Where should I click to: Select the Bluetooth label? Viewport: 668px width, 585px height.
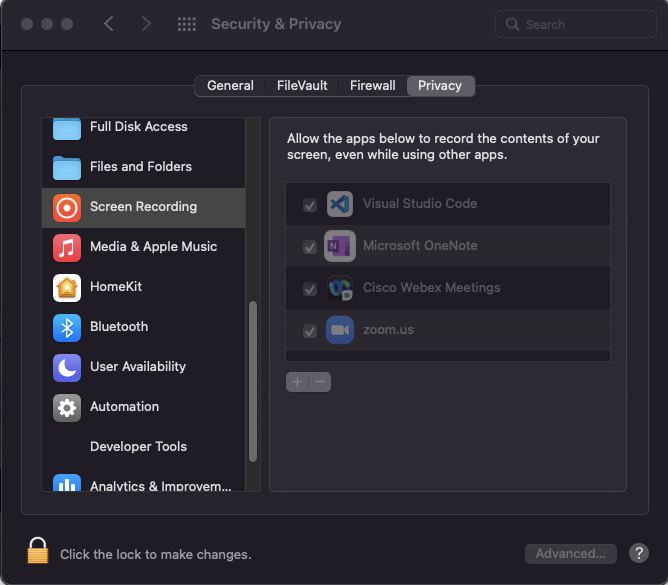click(119, 327)
